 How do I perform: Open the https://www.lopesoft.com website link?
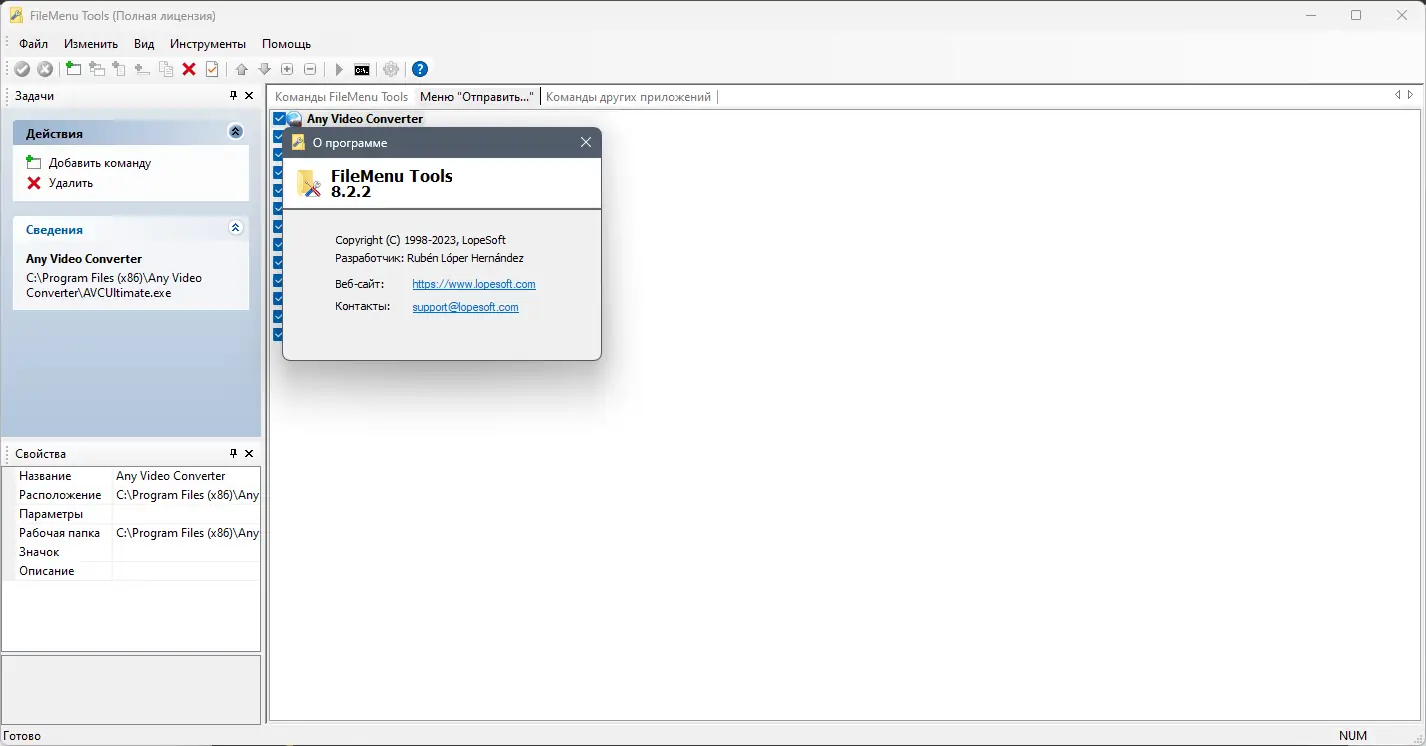point(474,284)
